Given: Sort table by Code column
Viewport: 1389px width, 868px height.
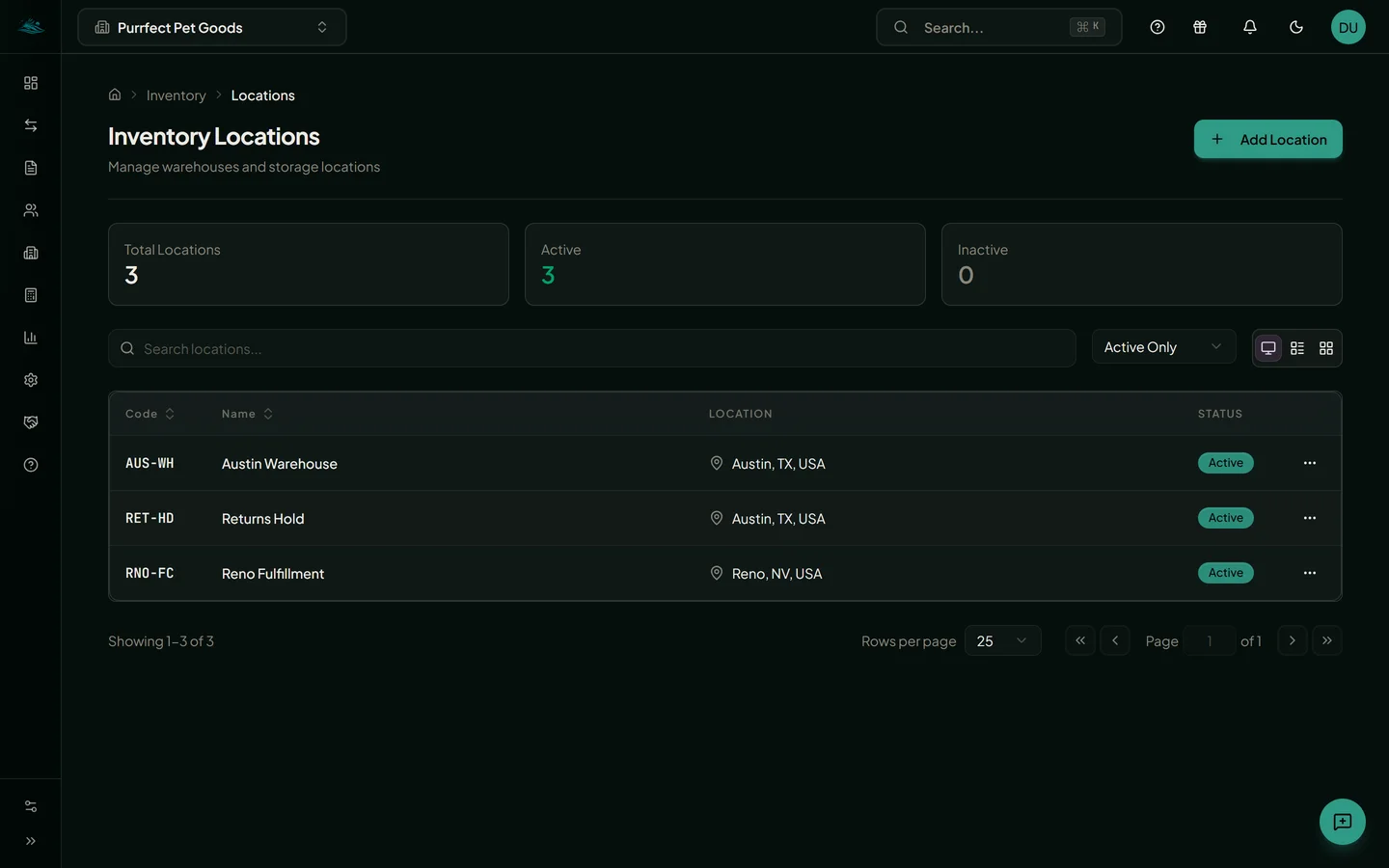Looking at the screenshot, I should pos(150,414).
